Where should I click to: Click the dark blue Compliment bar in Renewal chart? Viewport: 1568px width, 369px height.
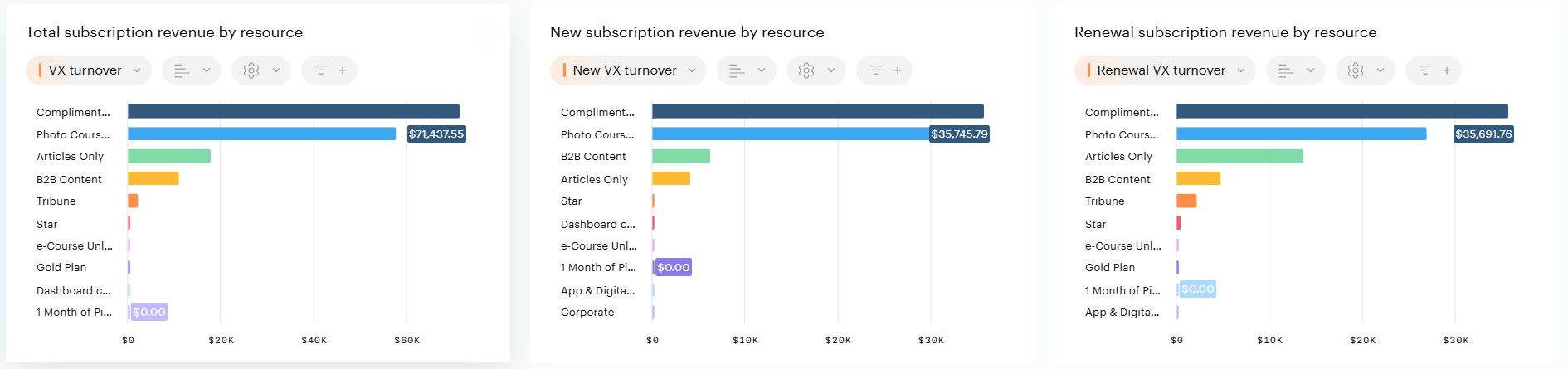(x=1342, y=111)
